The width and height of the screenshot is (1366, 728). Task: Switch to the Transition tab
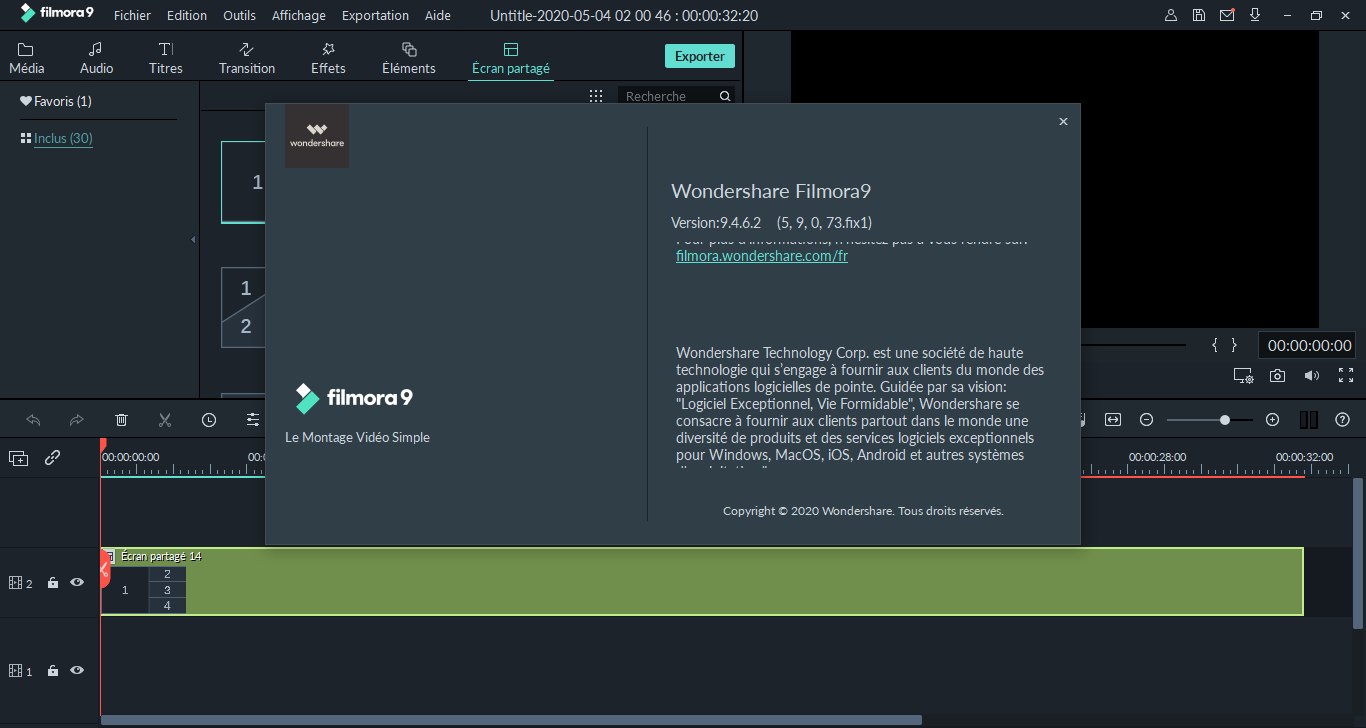pos(247,59)
